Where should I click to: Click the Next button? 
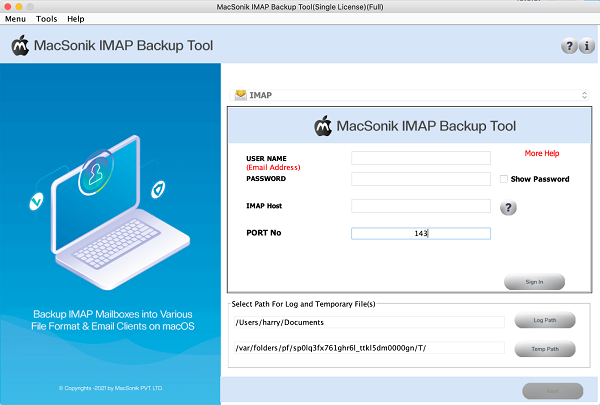(553, 391)
